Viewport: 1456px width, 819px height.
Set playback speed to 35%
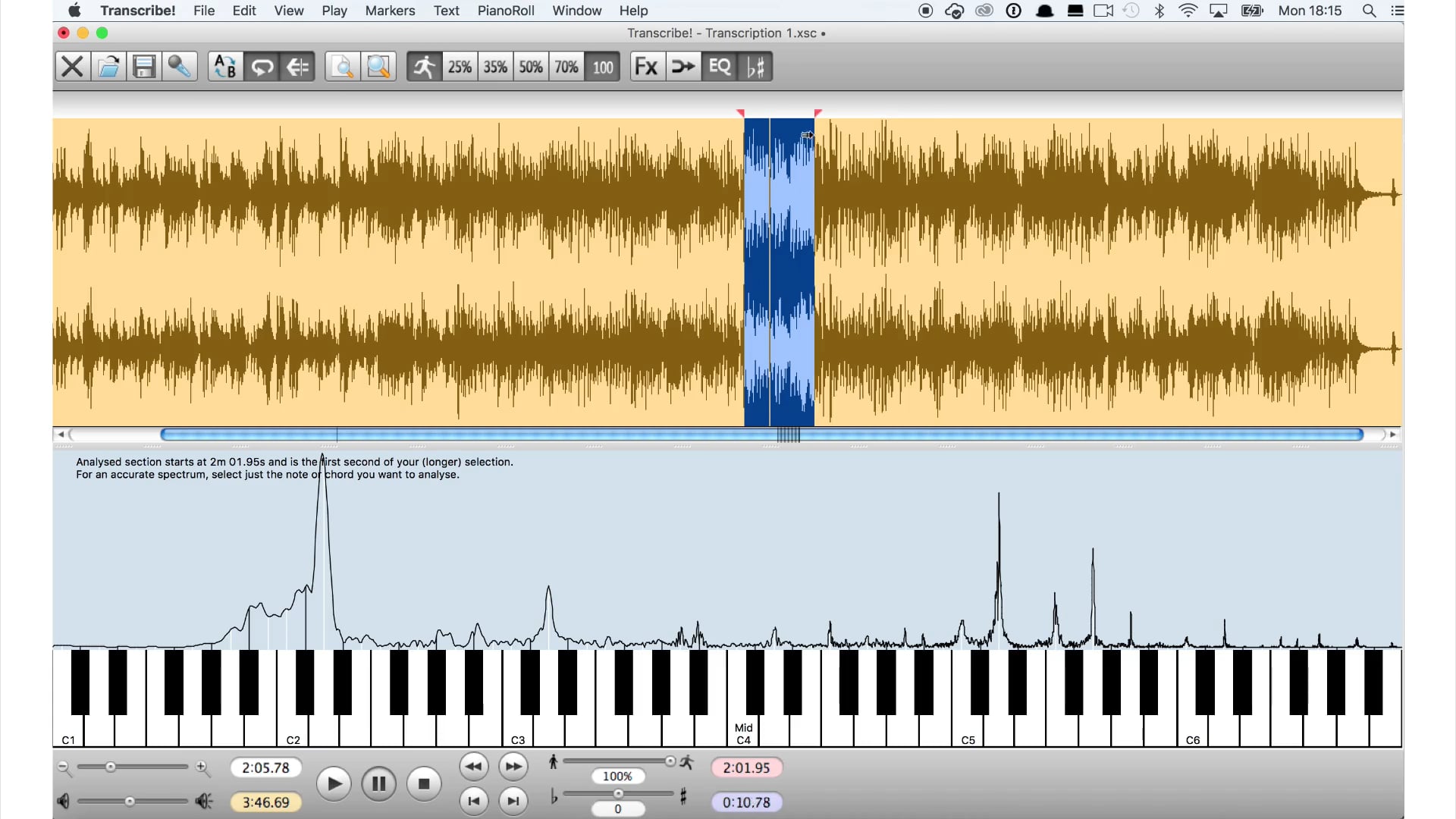pyautogui.click(x=495, y=67)
